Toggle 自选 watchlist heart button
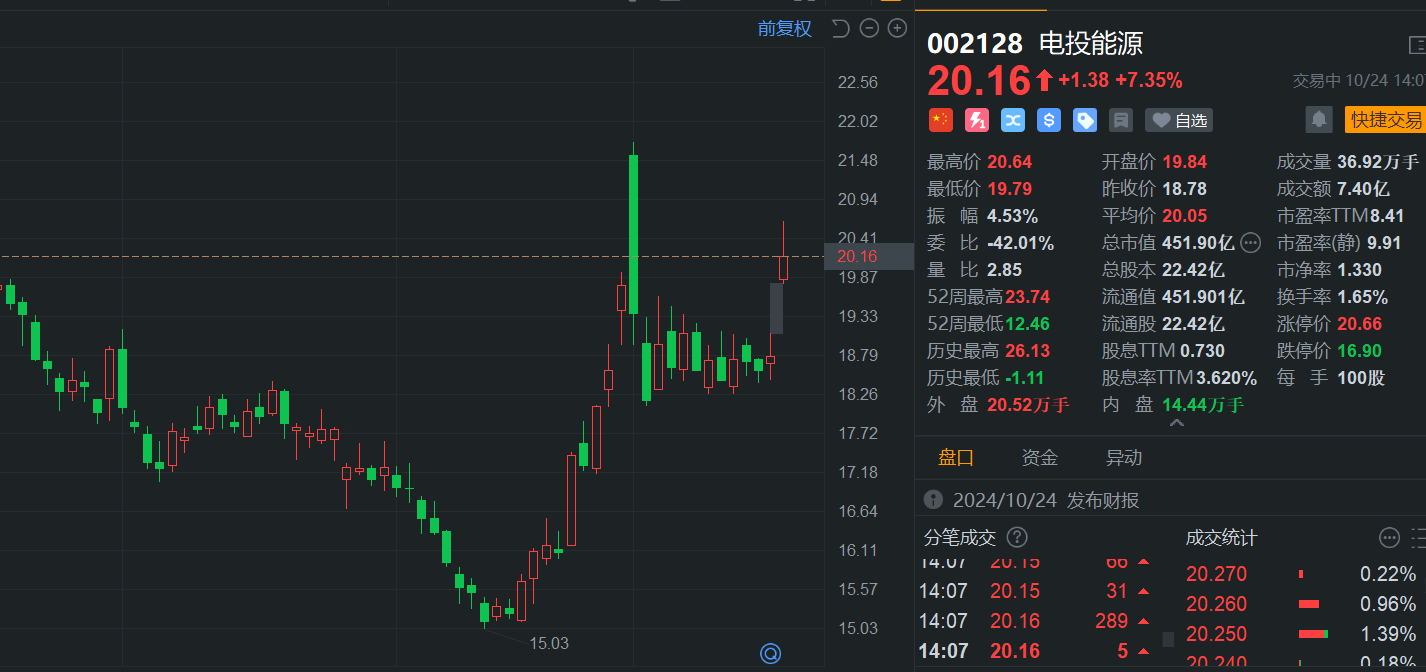This screenshot has width=1426, height=672. pyautogui.click(x=1179, y=121)
